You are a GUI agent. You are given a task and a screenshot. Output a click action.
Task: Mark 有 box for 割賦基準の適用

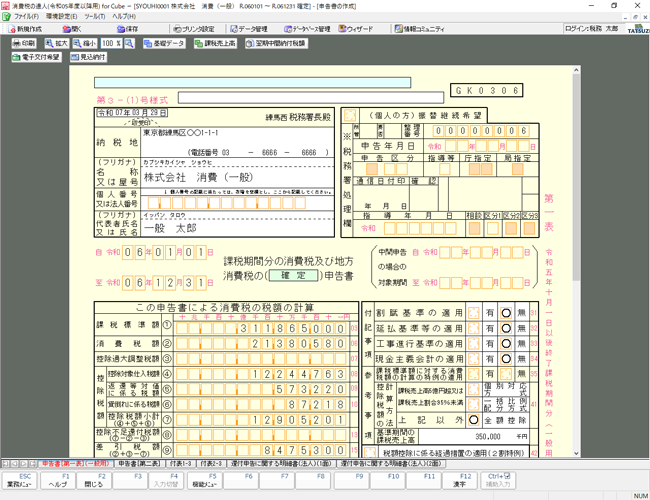473,313
